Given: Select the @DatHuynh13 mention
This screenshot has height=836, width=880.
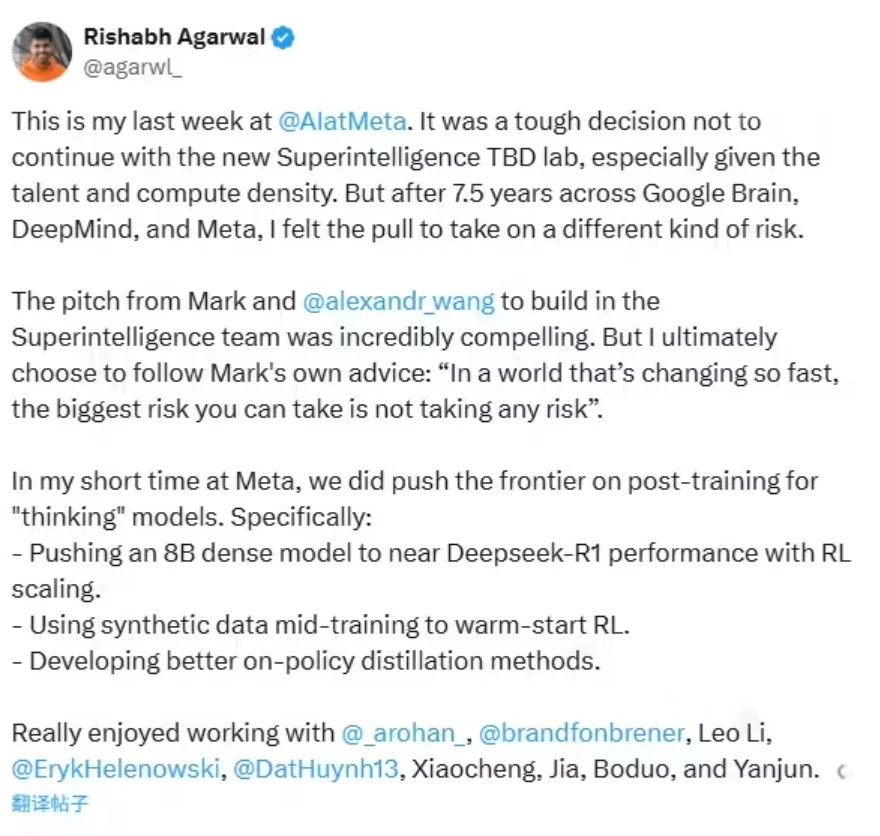Looking at the screenshot, I should pyautogui.click(x=315, y=769).
